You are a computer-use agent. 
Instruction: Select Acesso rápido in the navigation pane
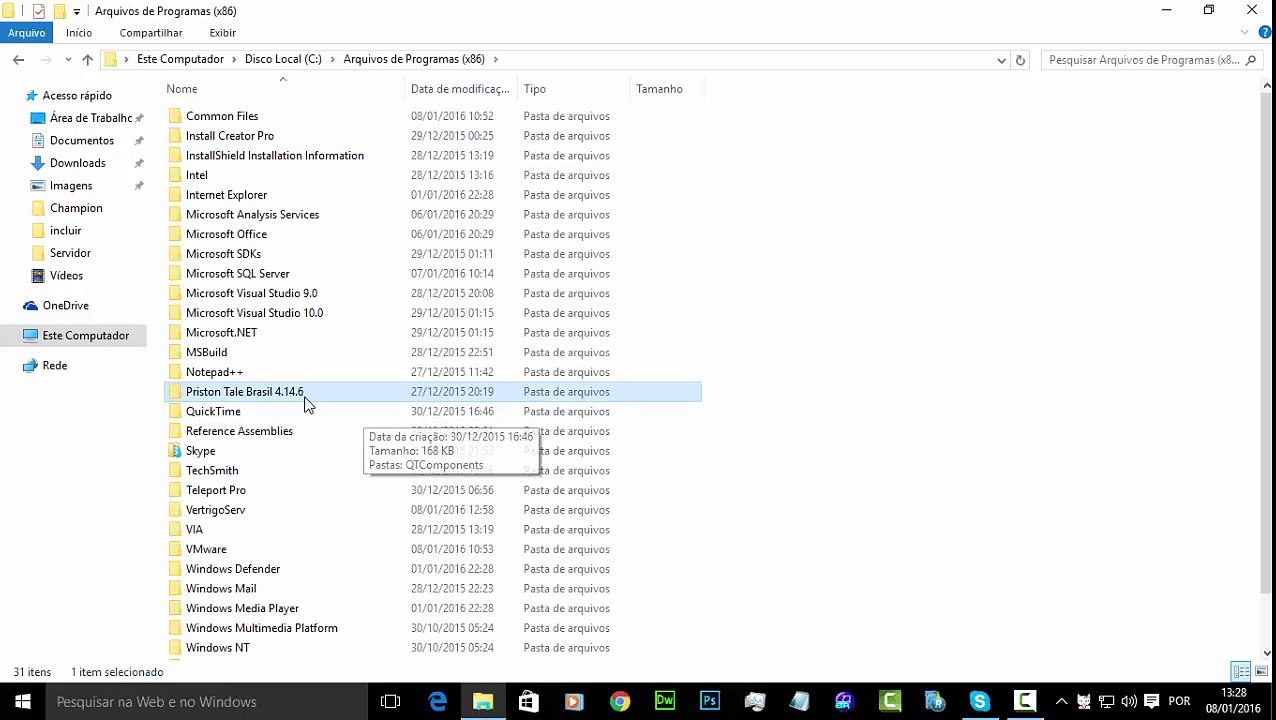tap(77, 96)
